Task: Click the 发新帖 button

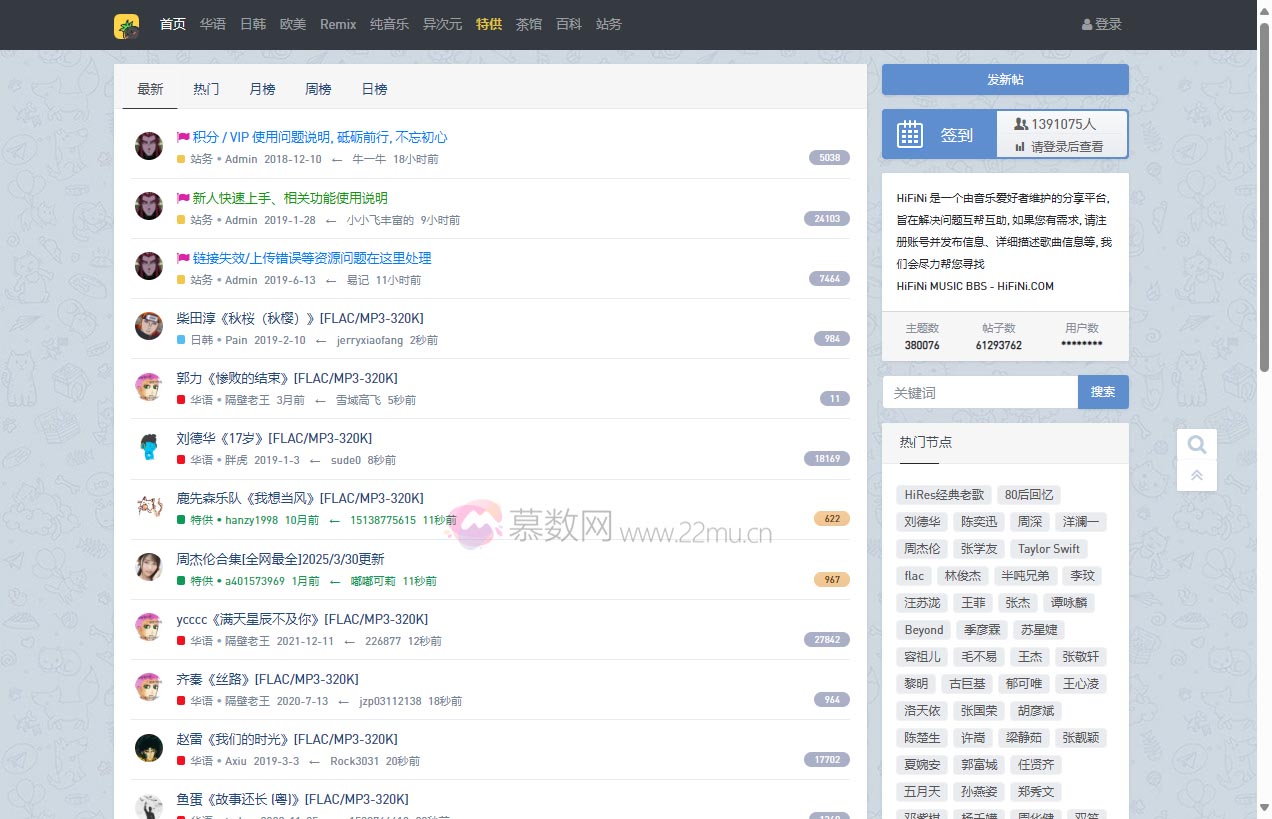Action: click(x=1004, y=79)
